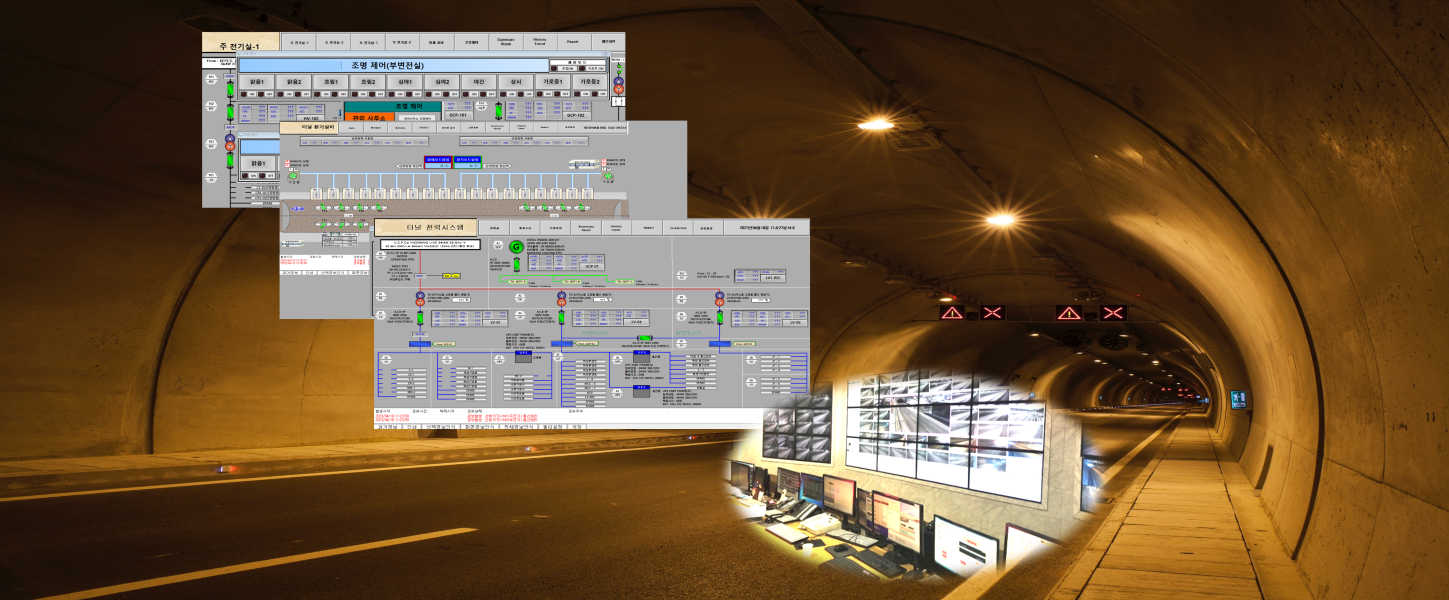Click the 밝음1 mode button in 부변전실 panel
The height and width of the screenshot is (600, 1449).
pos(257,82)
